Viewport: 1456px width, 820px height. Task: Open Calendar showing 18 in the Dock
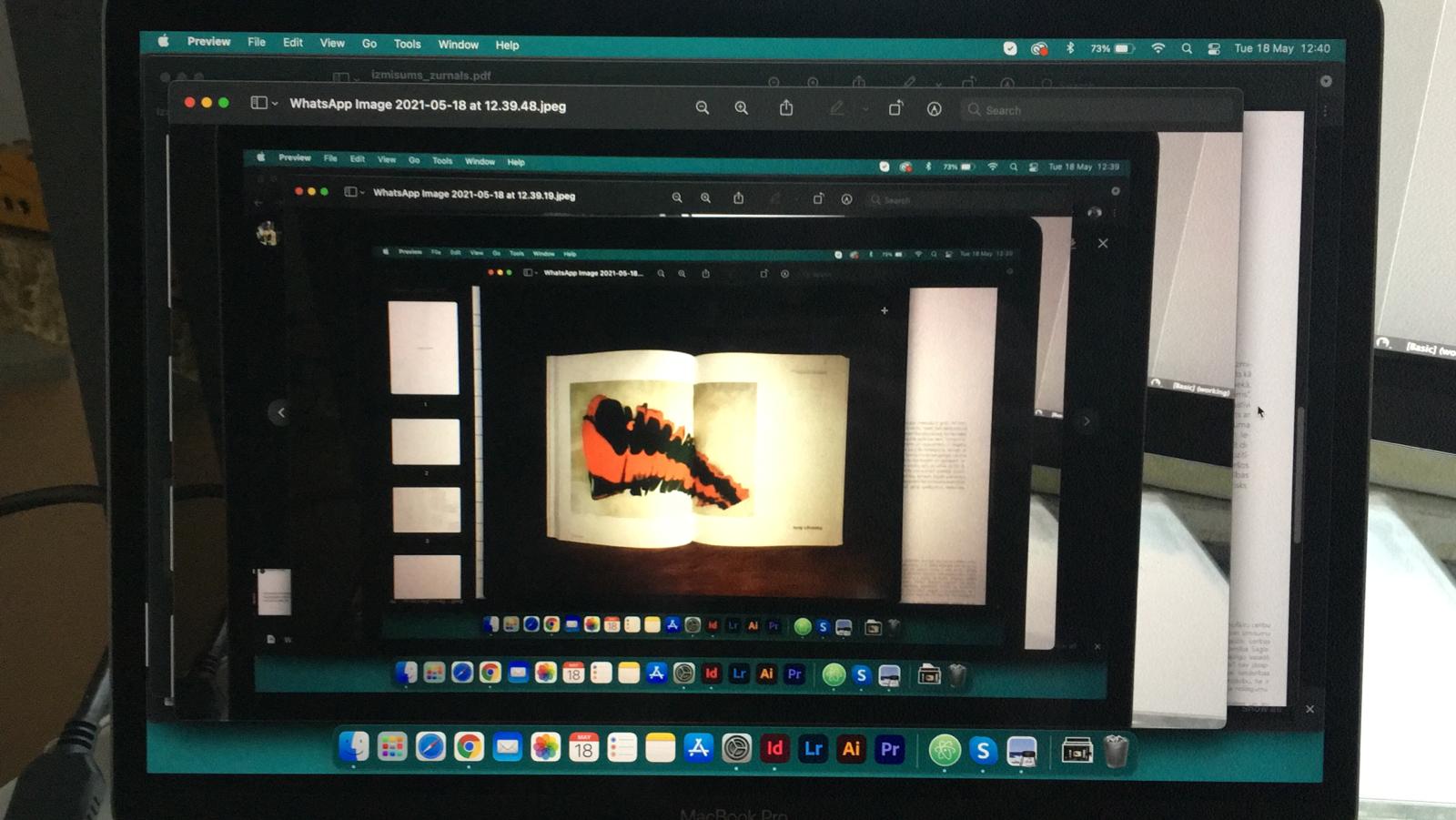(583, 748)
